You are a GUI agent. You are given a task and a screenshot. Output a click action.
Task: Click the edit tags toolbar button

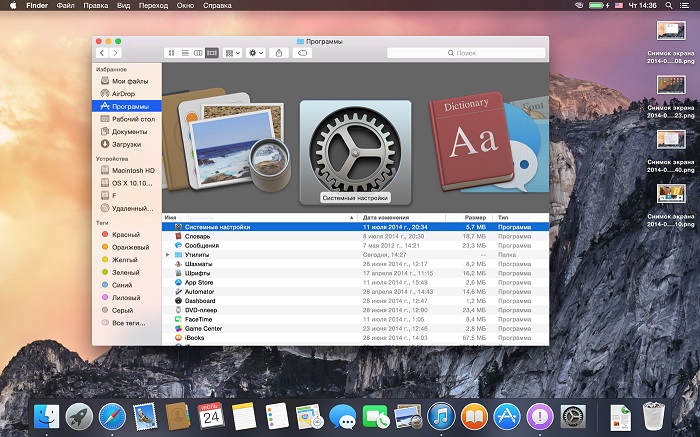coord(302,53)
